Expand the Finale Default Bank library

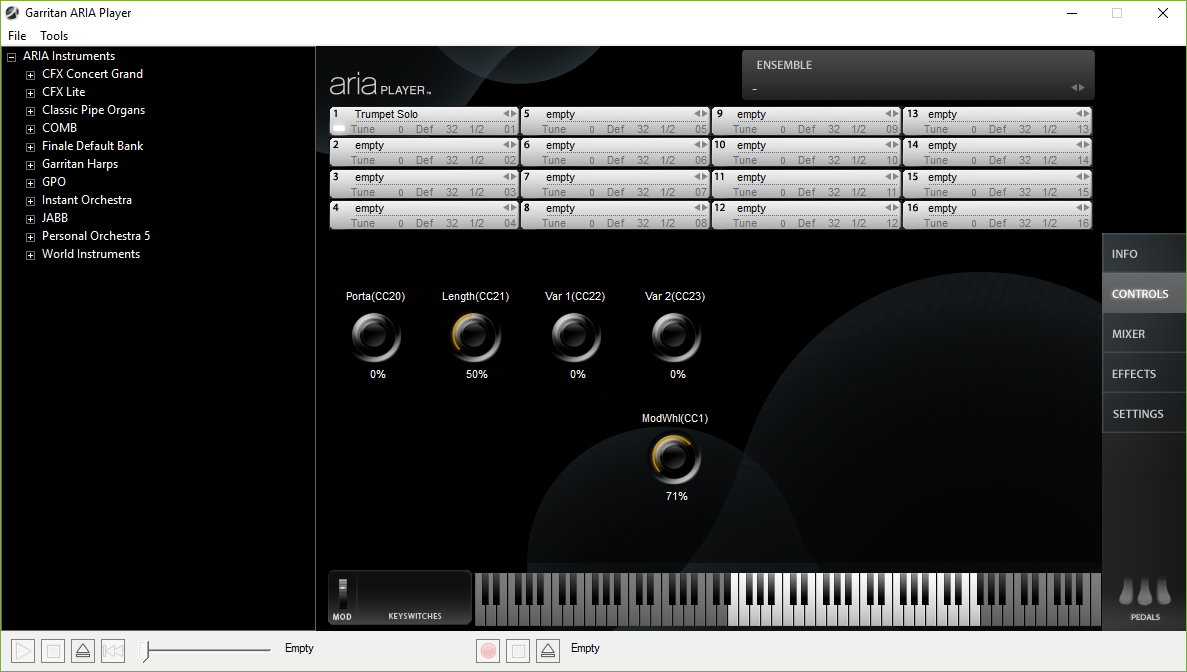pyautogui.click(x=30, y=147)
